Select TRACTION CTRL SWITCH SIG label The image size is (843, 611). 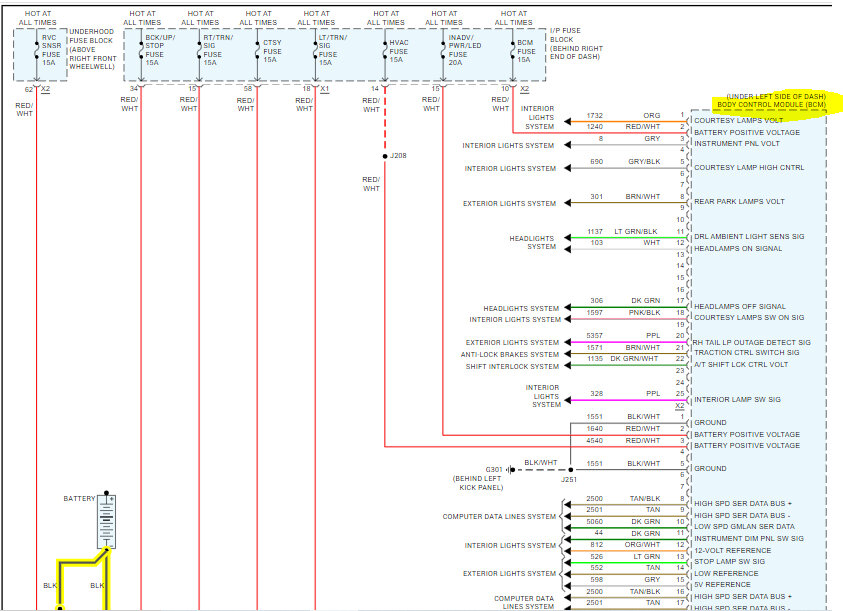(x=746, y=352)
